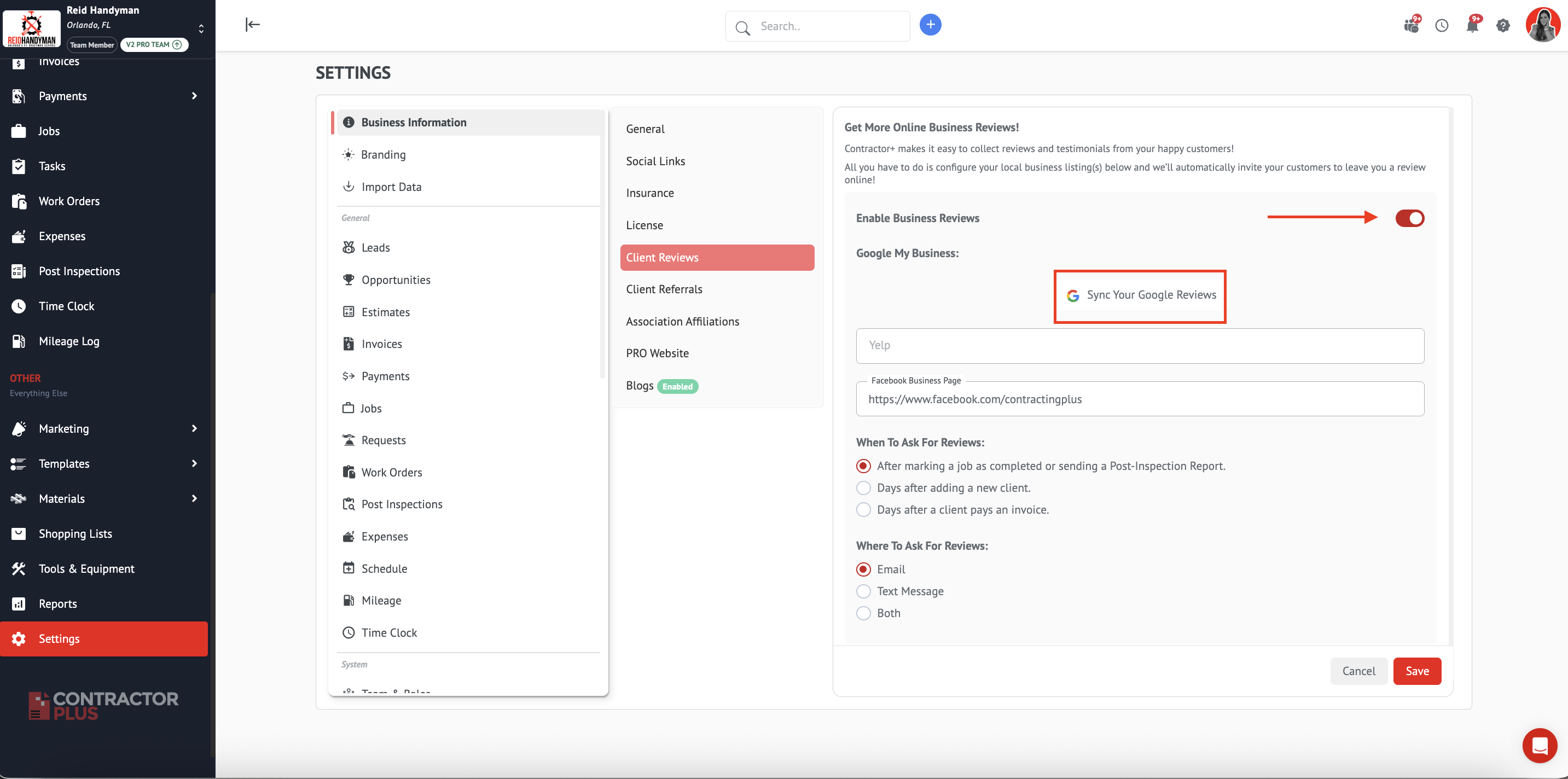Screen dimensions: 1568x779
Task: Expand the Templates menu chevron
Action: (194, 463)
